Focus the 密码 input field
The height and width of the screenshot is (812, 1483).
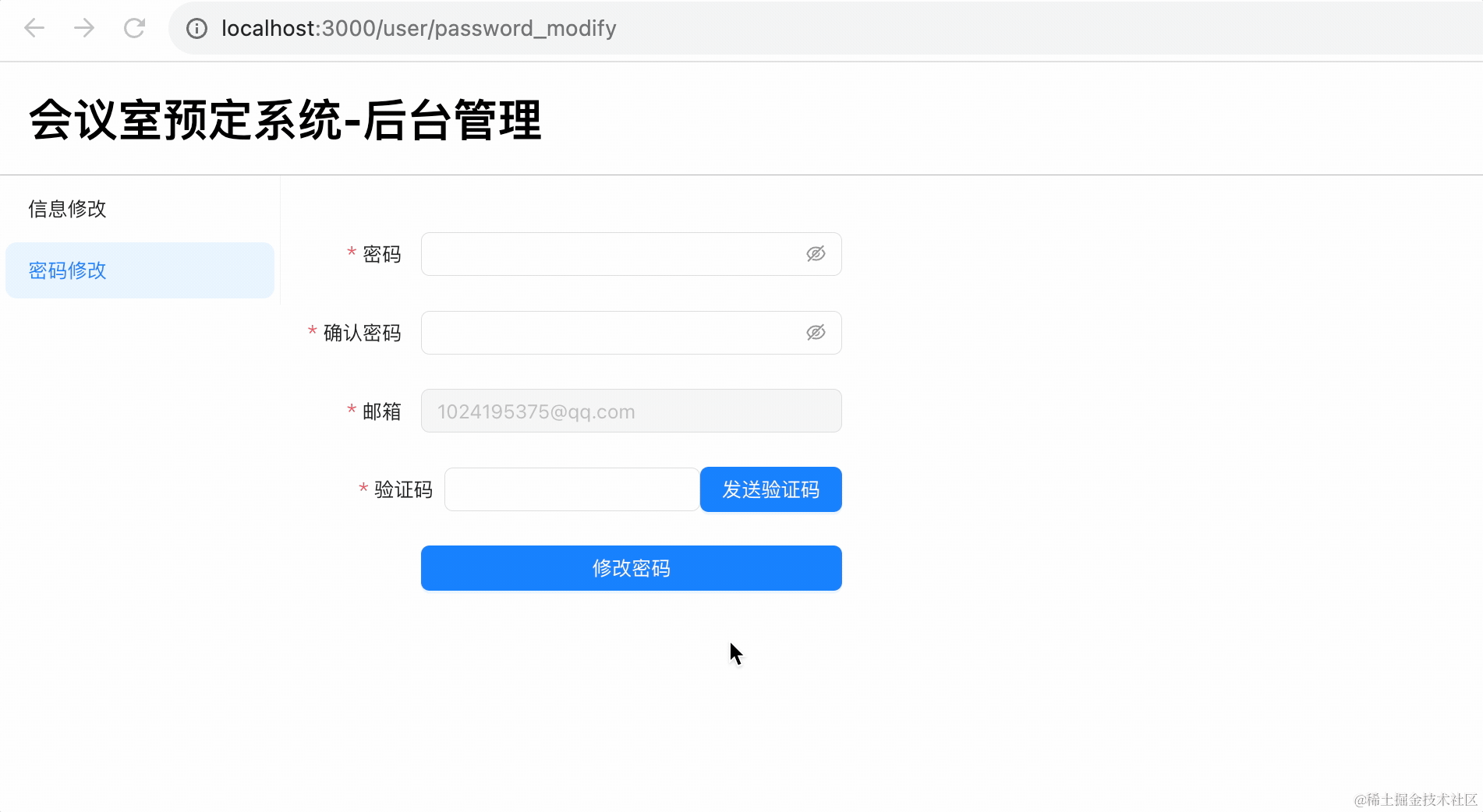608,254
